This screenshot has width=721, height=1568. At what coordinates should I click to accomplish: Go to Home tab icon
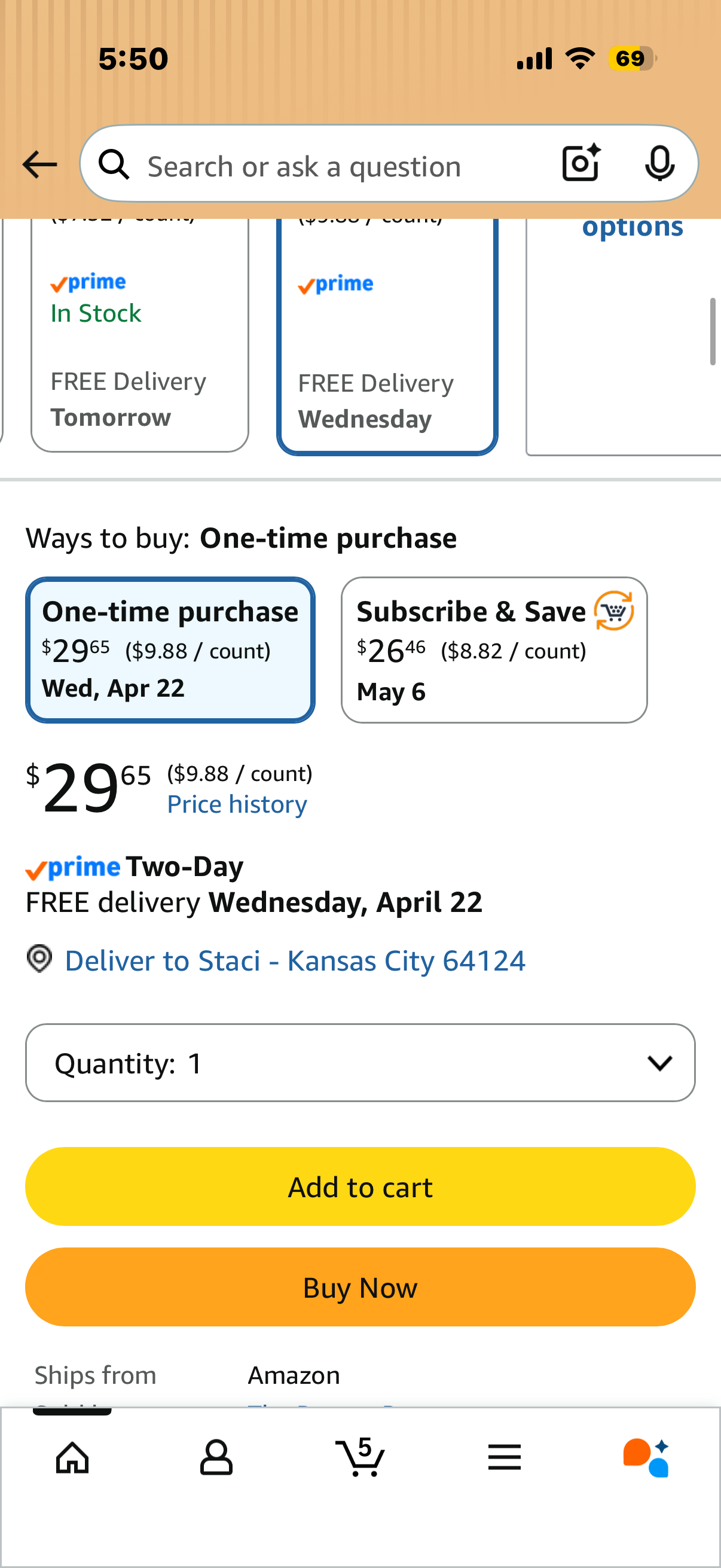(x=72, y=1458)
